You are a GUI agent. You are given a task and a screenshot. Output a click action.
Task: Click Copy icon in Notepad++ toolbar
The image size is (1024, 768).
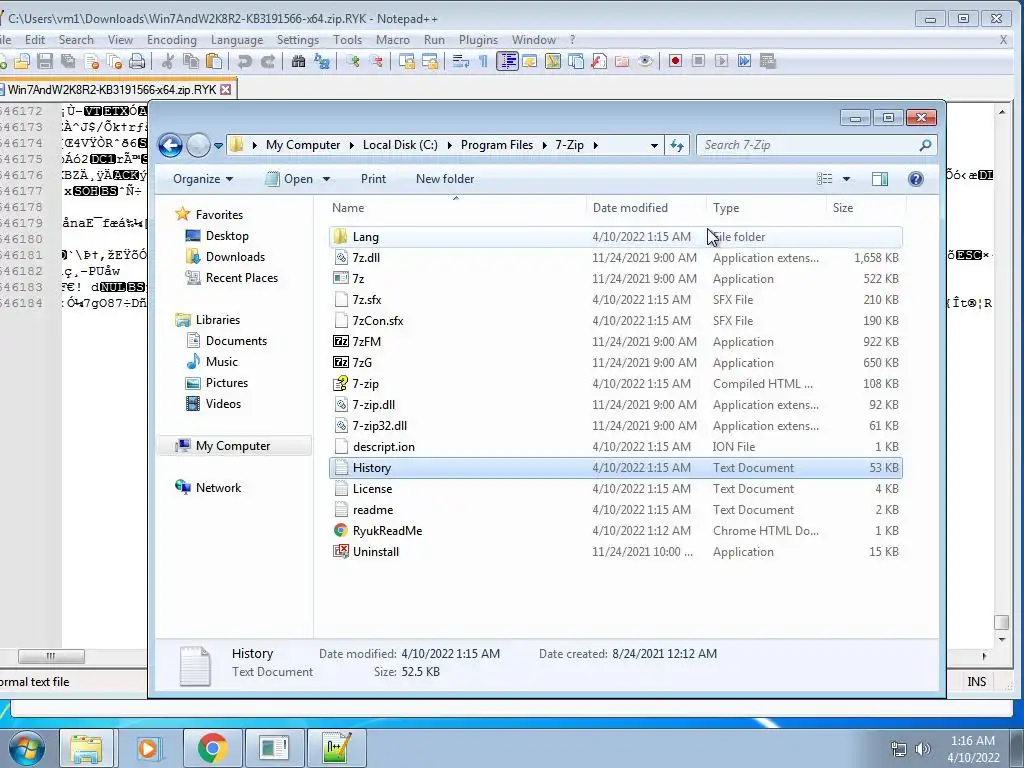pos(191,61)
